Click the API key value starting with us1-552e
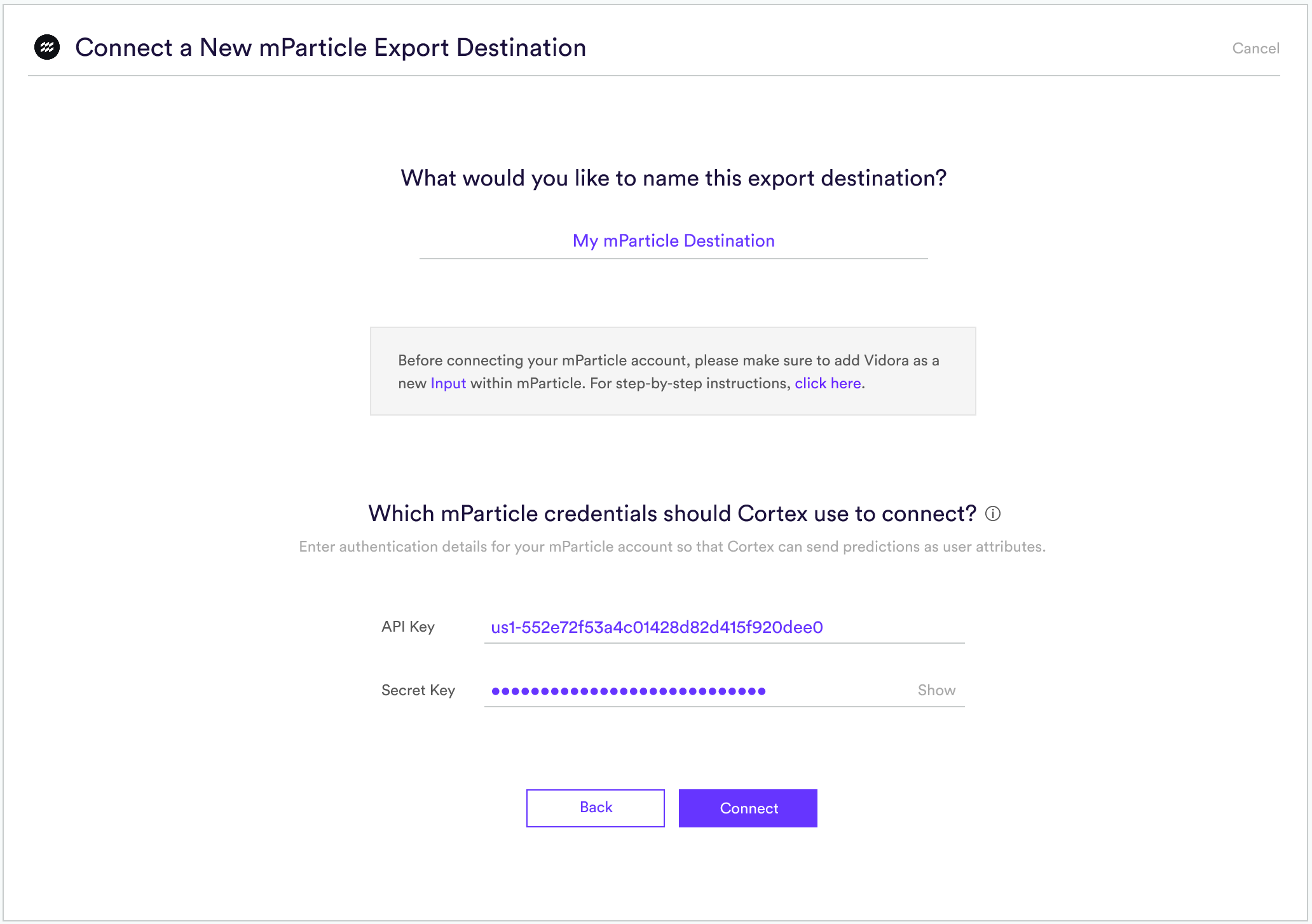The image size is (1312, 924). [657, 627]
